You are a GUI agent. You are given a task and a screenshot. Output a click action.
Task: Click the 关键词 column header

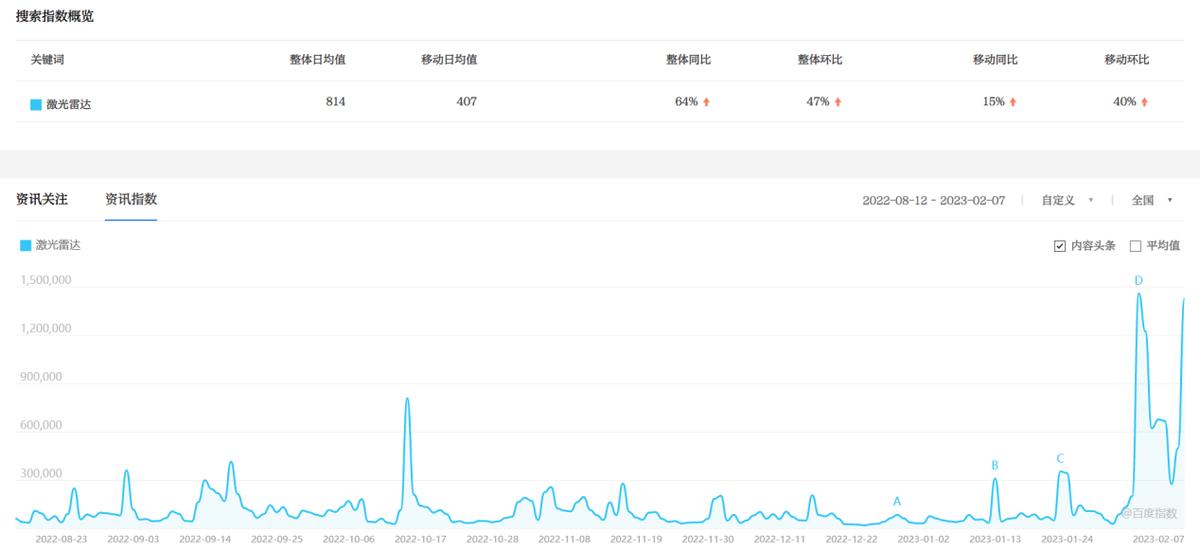click(47, 60)
